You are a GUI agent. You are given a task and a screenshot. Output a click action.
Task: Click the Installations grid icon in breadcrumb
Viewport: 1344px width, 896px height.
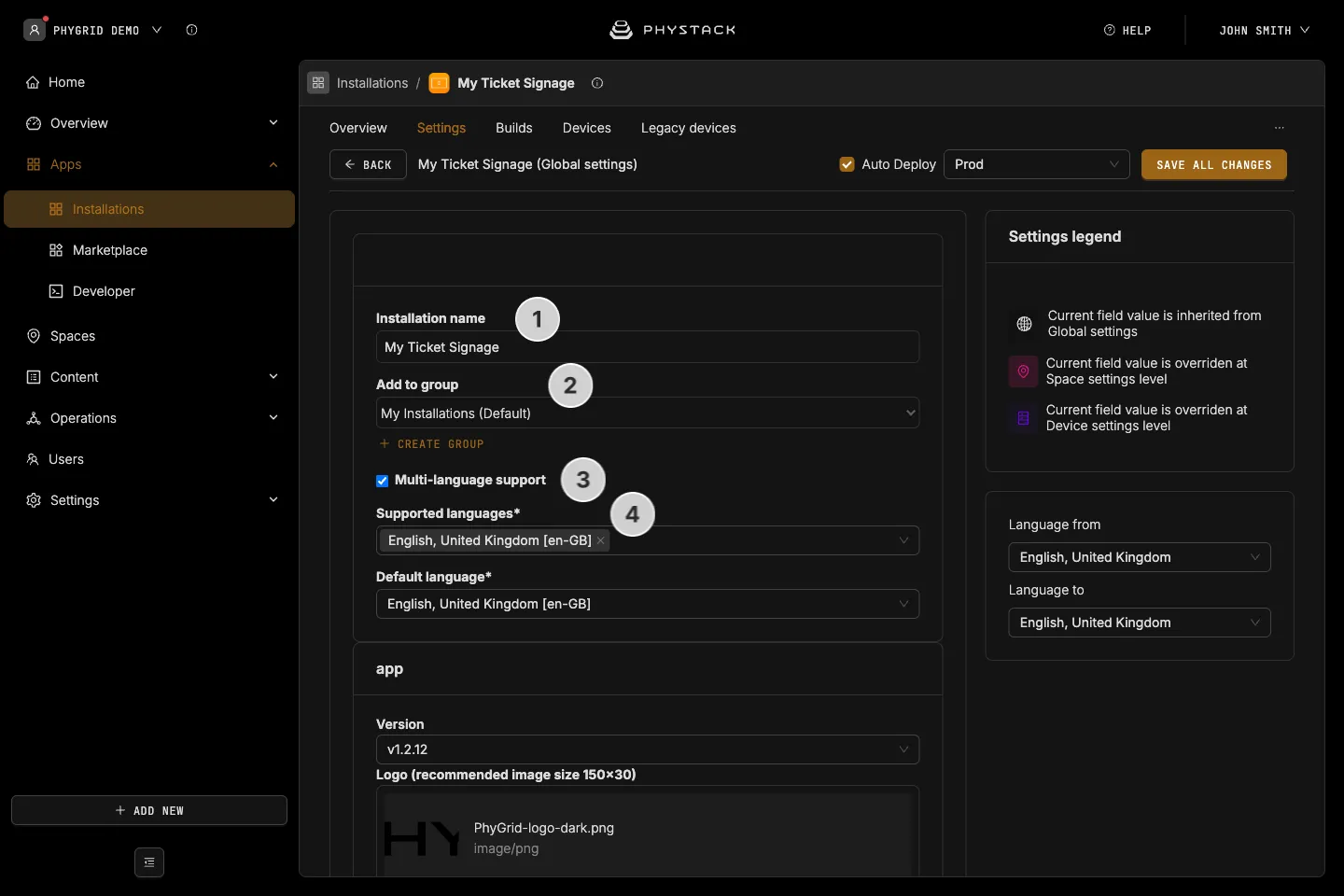tap(318, 83)
